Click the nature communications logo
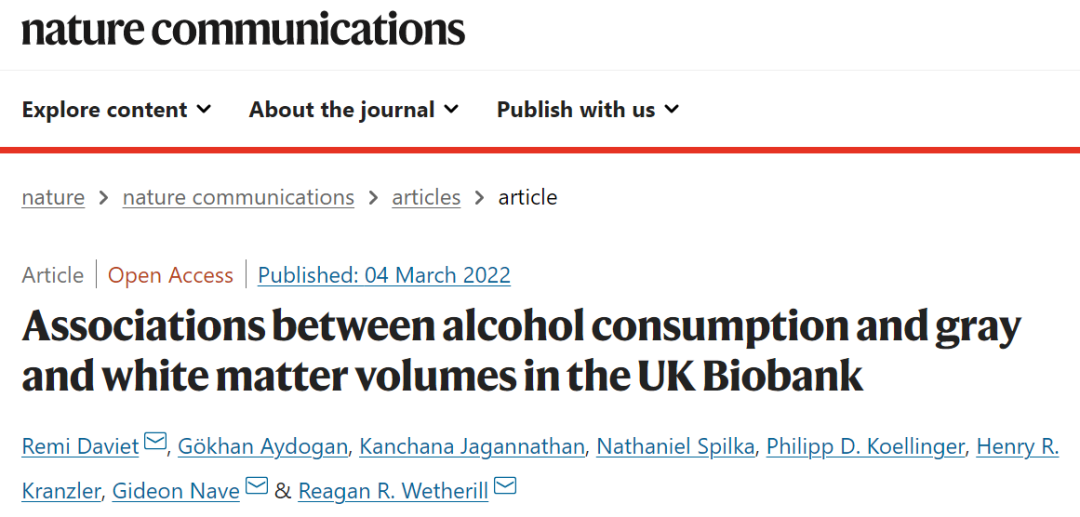Viewport: 1080px width, 517px height. [243, 30]
